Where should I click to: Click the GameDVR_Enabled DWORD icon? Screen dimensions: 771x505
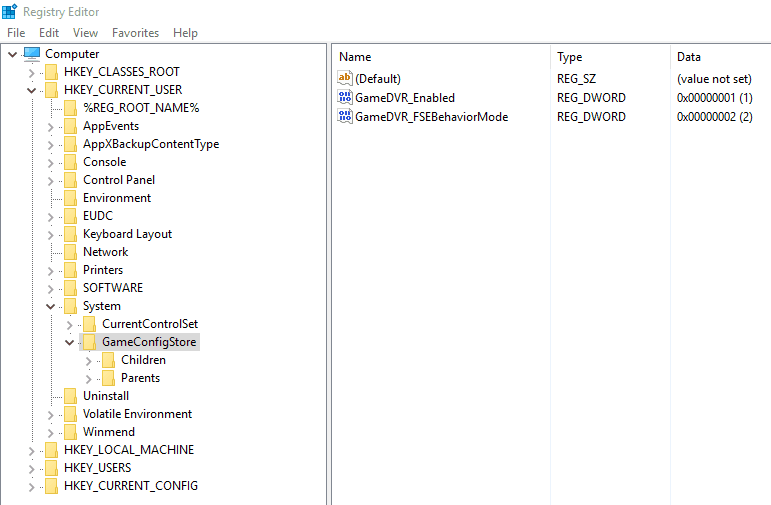click(345, 97)
